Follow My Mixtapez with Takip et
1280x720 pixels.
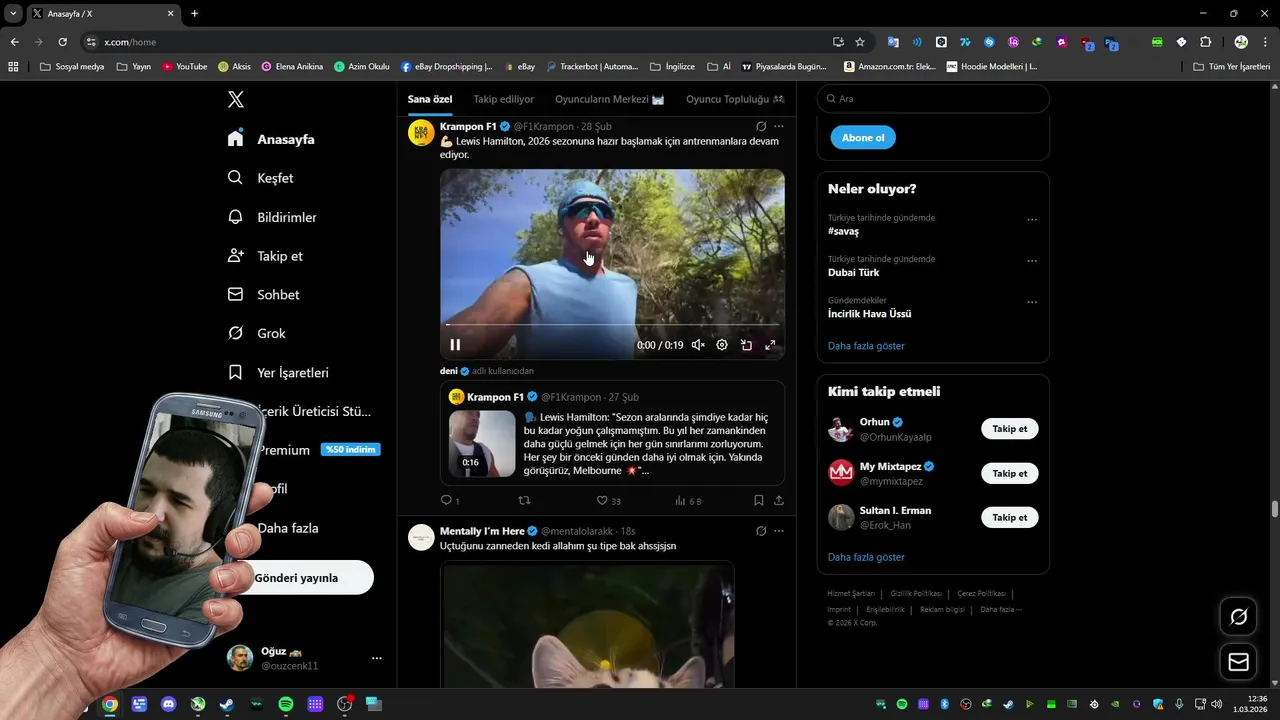(x=1010, y=473)
